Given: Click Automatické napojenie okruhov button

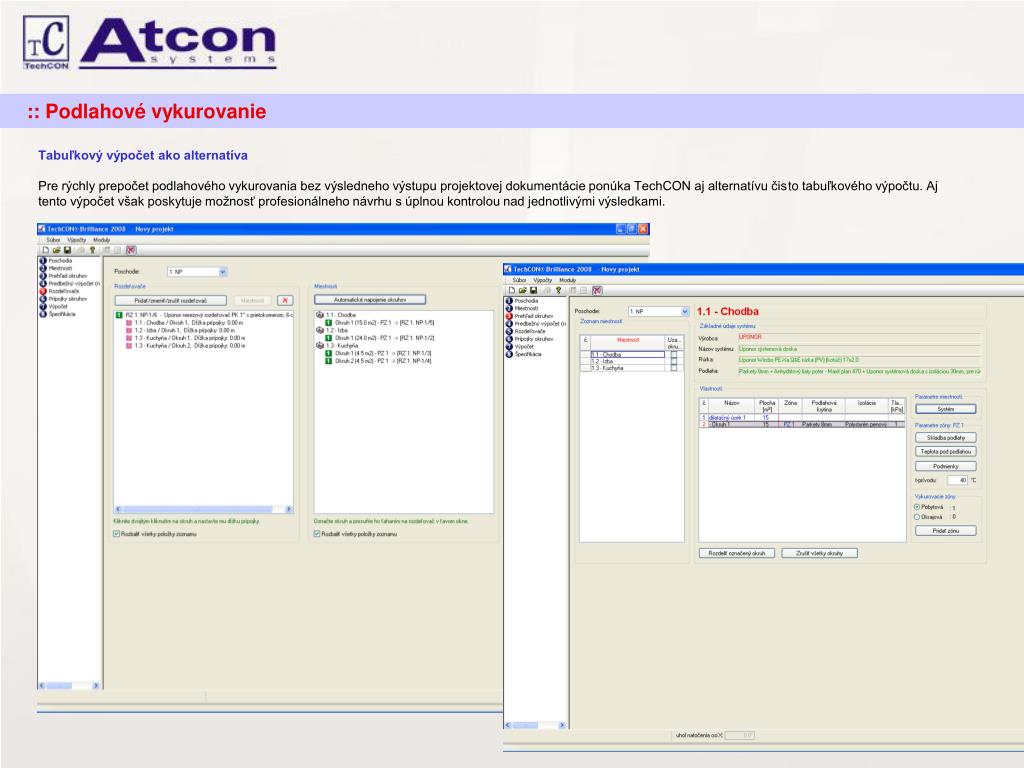Looking at the screenshot, I should coord(370,299).
